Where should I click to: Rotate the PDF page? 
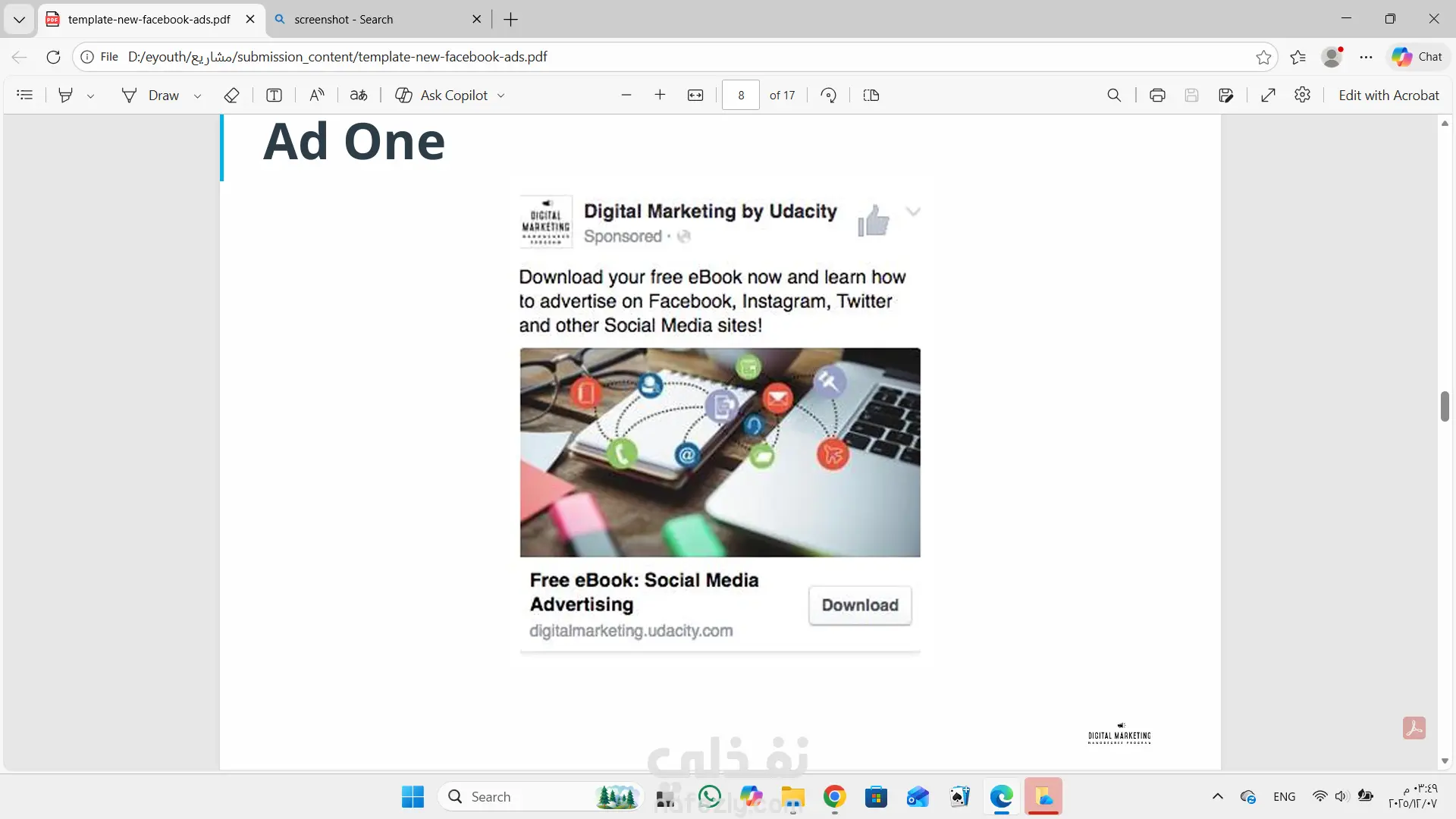(x=829, y=95)
